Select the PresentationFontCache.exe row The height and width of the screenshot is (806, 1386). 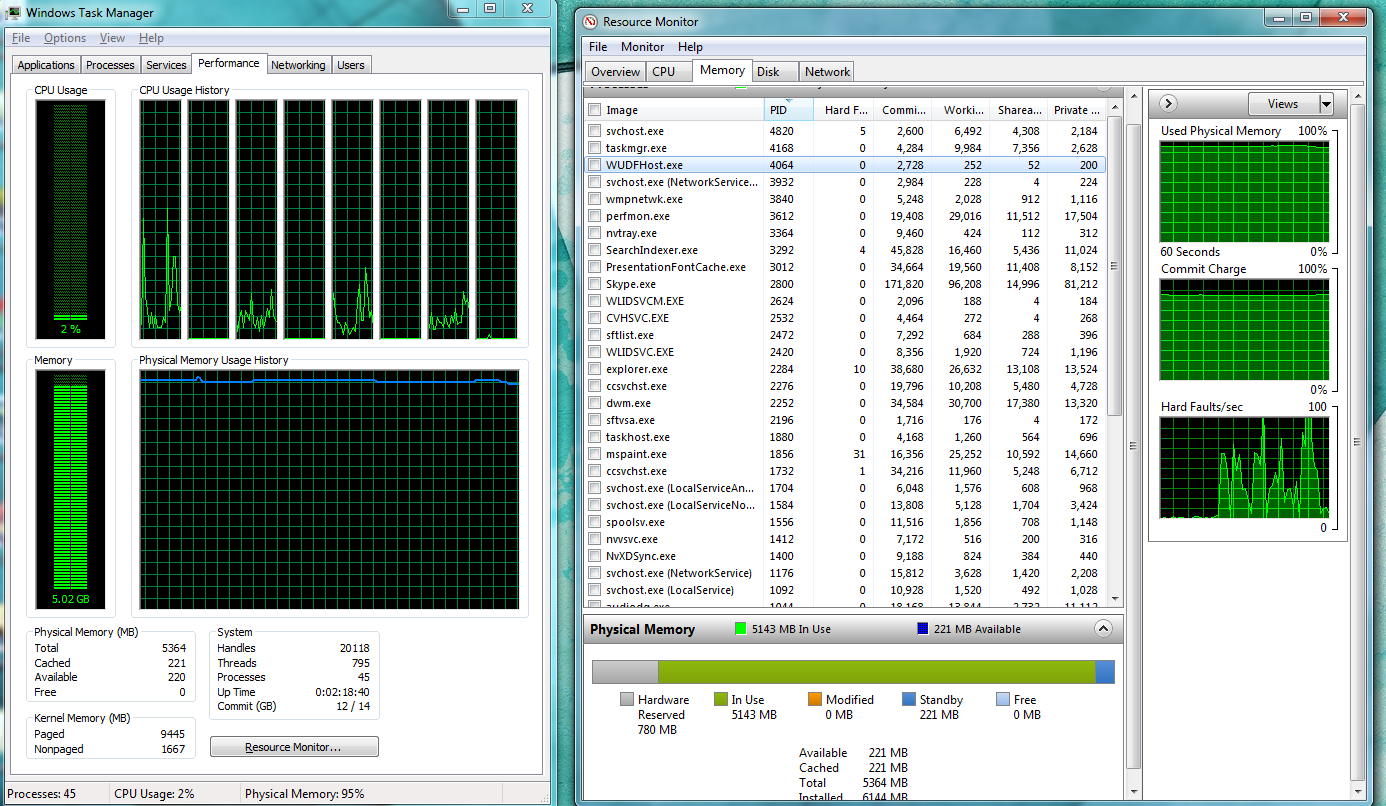pos(845,267)
